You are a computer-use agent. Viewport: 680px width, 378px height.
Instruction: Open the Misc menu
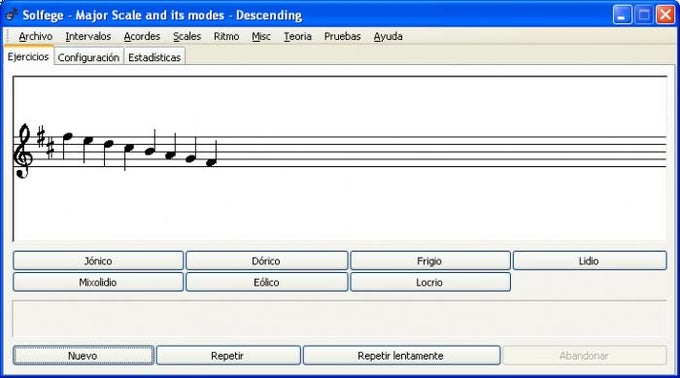261,36
